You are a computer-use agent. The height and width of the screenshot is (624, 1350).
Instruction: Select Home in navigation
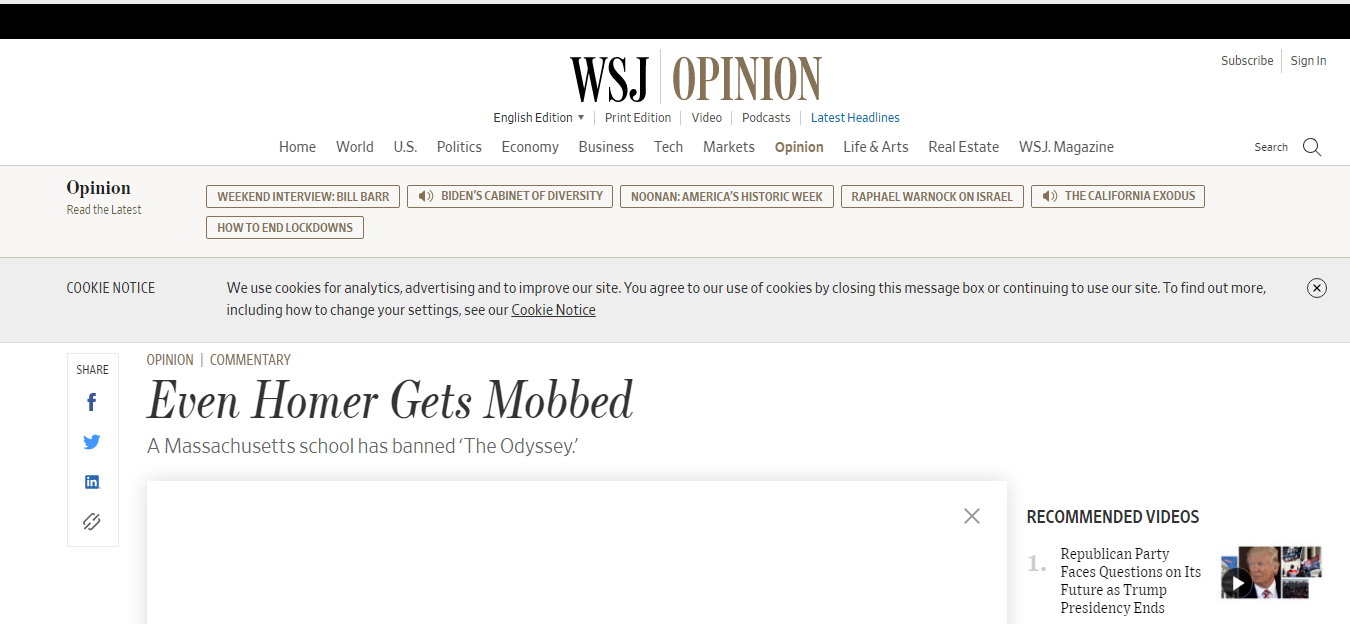(x=297, y=147)
